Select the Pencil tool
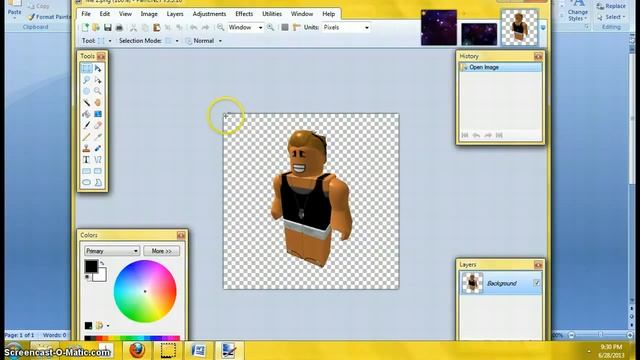The width and height of the screenshot is (640, 360). pyautogui.click(x=87, y=137)
